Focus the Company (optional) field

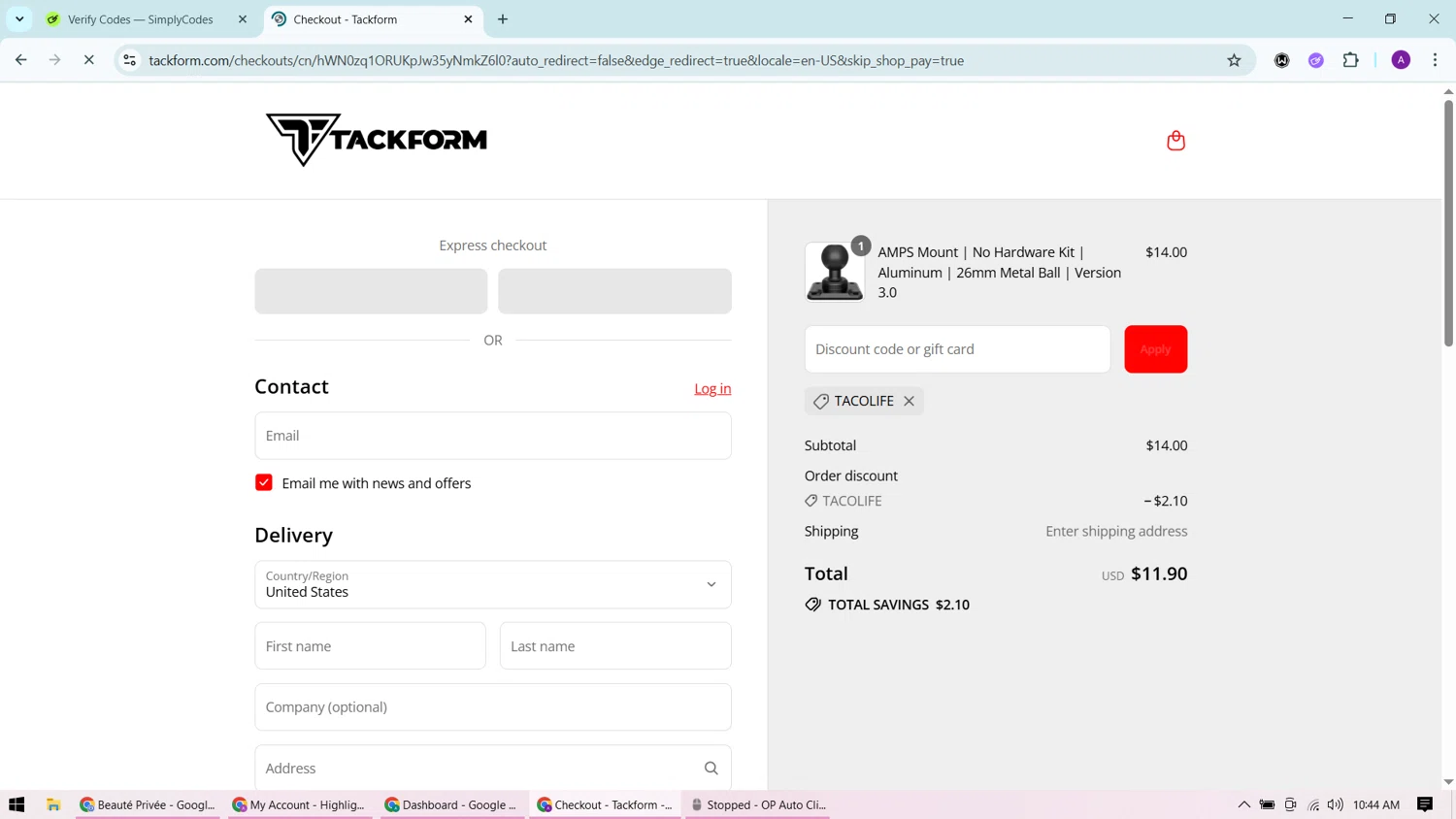pos(493,707)
